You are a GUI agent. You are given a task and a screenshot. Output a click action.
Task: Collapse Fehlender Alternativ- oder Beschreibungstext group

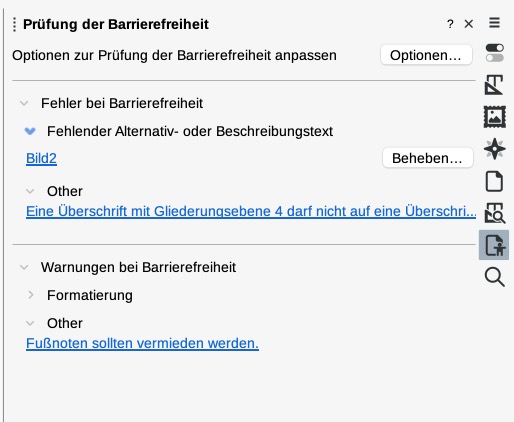30,131
